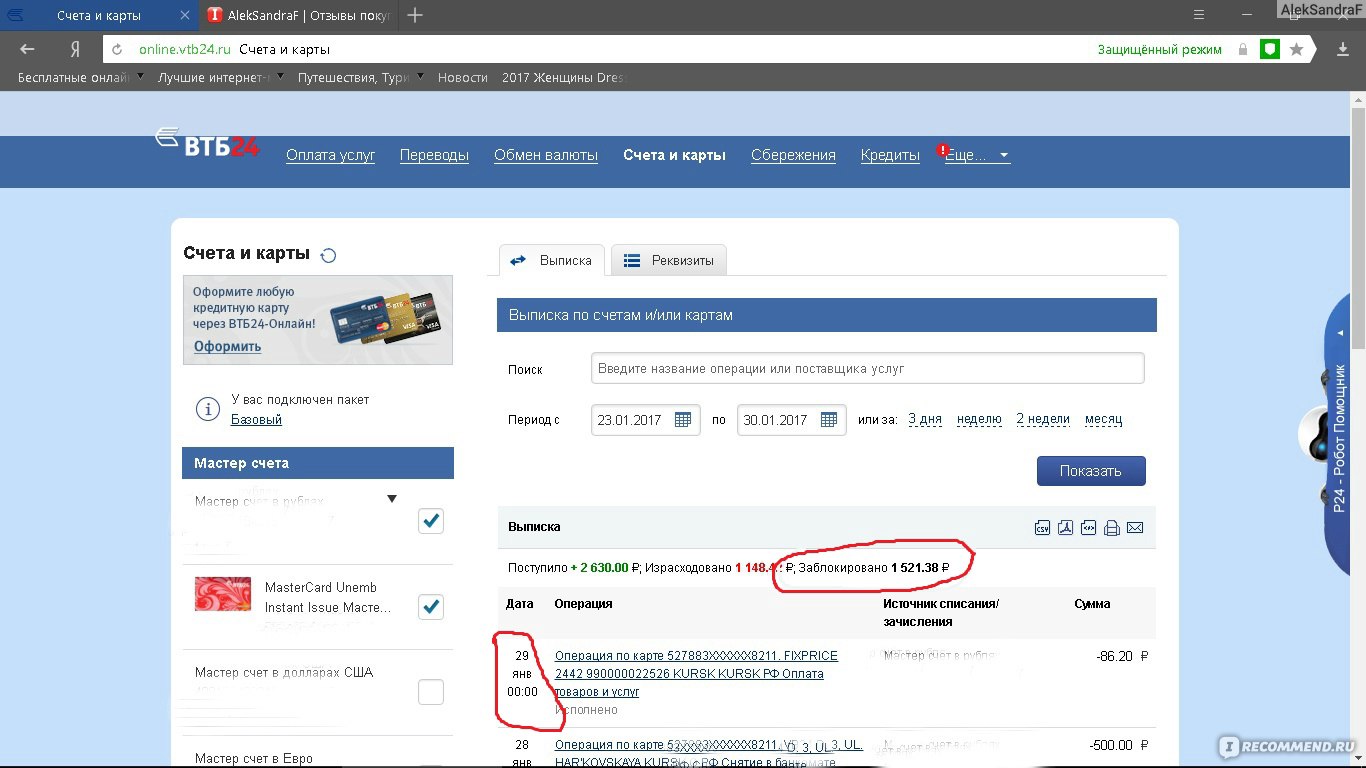Select period 2 недели

pyautogui.click(x=1043, y=419)
